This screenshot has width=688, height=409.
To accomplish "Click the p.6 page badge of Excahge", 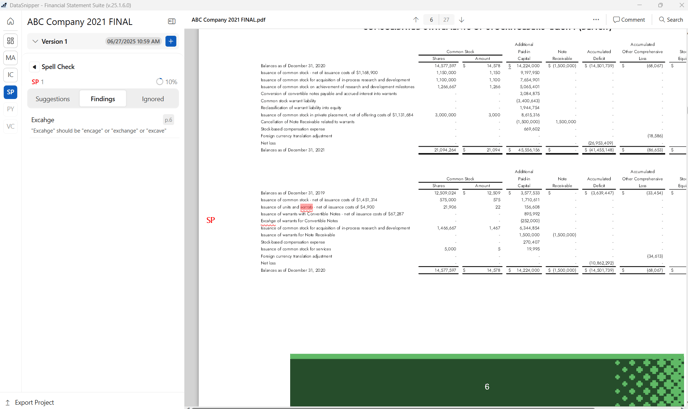I will tap(168, 120).
